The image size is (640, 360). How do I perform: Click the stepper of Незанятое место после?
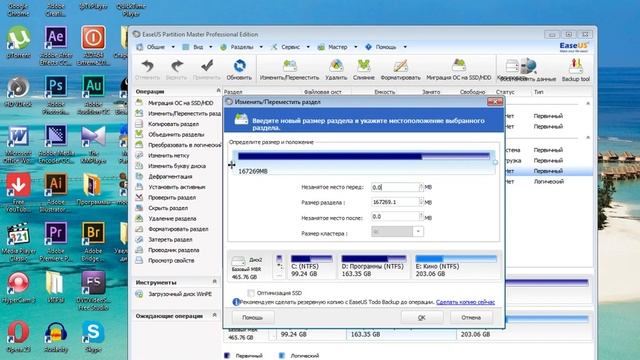[421, 217]
